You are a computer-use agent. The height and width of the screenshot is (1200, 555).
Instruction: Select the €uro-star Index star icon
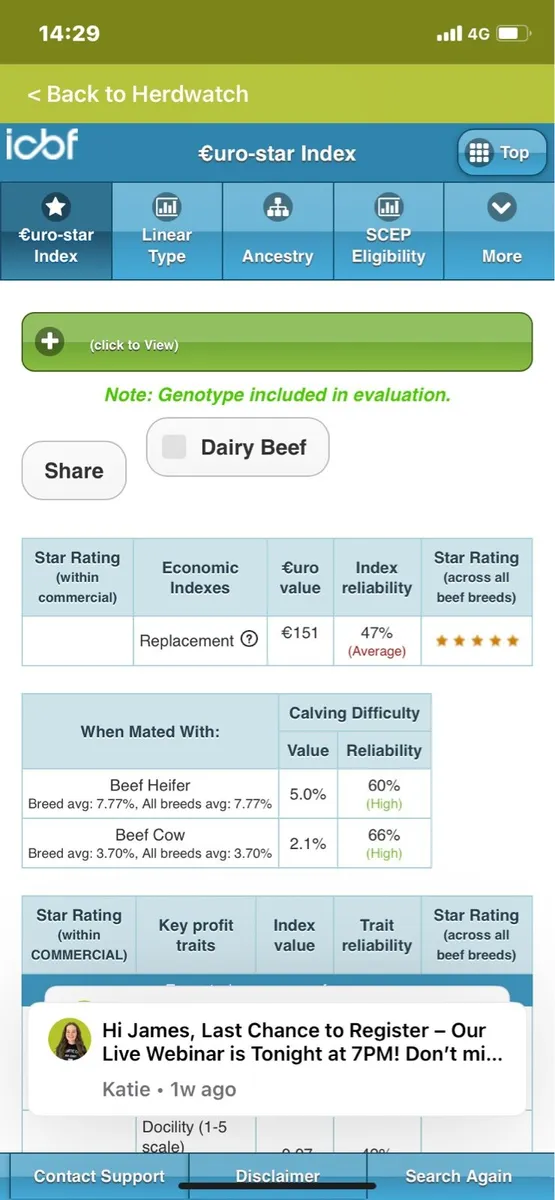coord(56,207)
